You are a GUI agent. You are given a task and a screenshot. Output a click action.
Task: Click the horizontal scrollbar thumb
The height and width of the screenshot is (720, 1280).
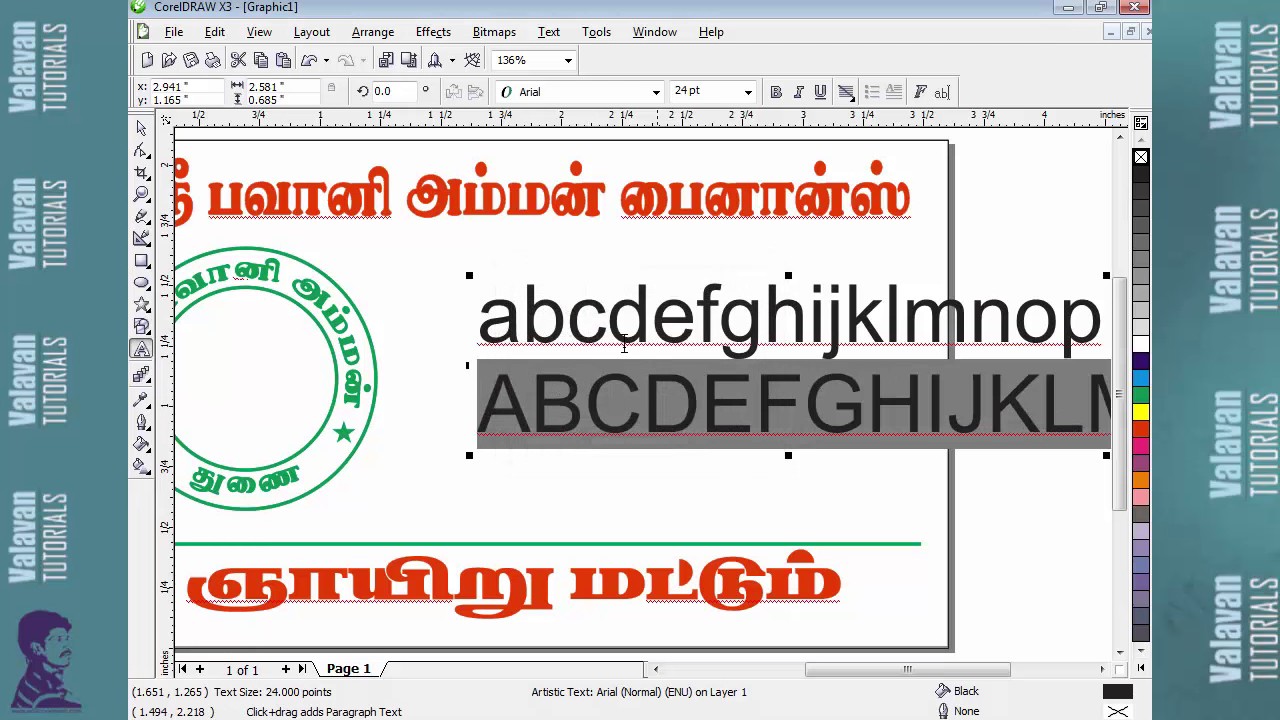pos(908,669)
